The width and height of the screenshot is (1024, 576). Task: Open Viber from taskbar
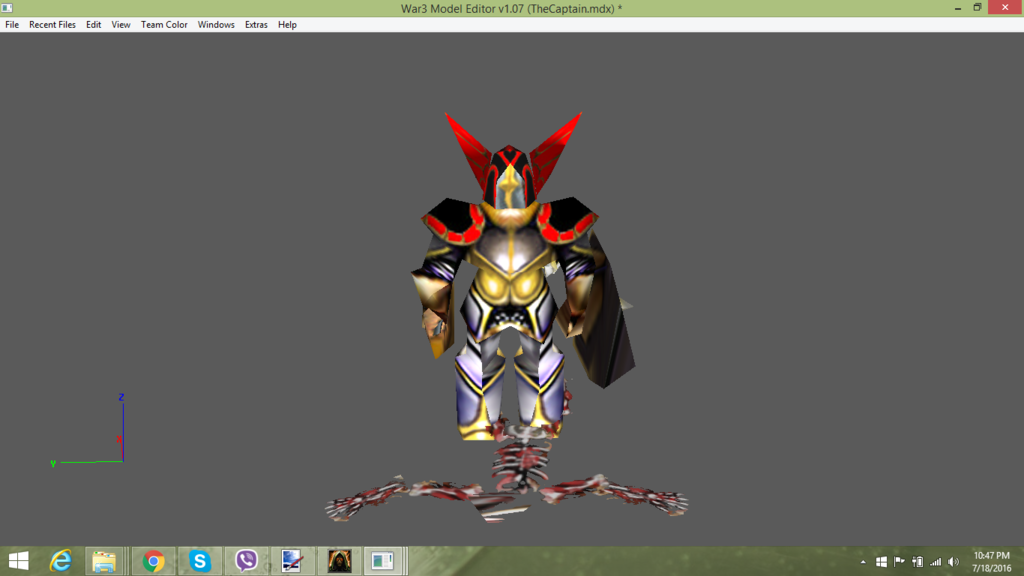pos(246,561)
